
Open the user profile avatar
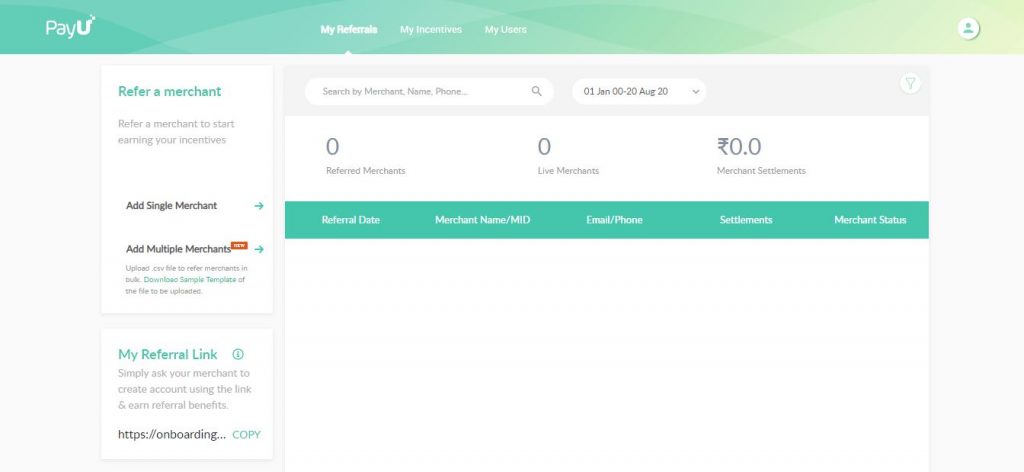(x=968, y=28)
